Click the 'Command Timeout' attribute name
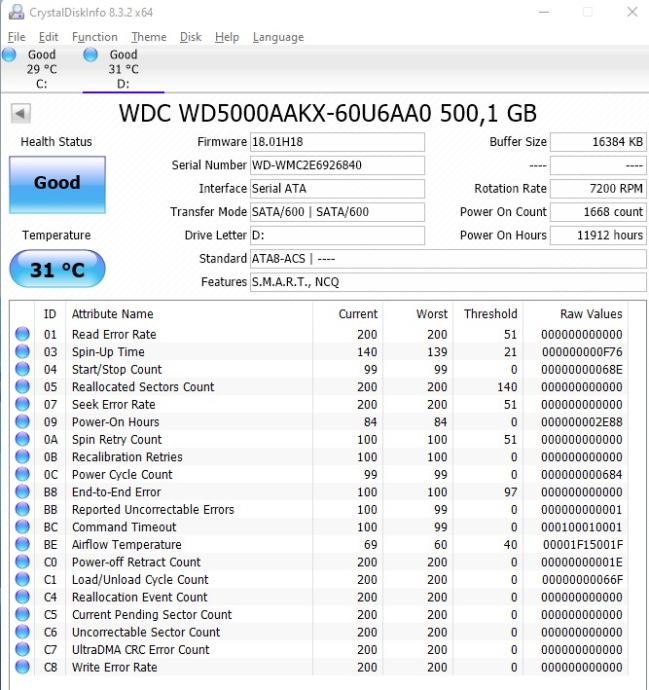 [124, 527]
